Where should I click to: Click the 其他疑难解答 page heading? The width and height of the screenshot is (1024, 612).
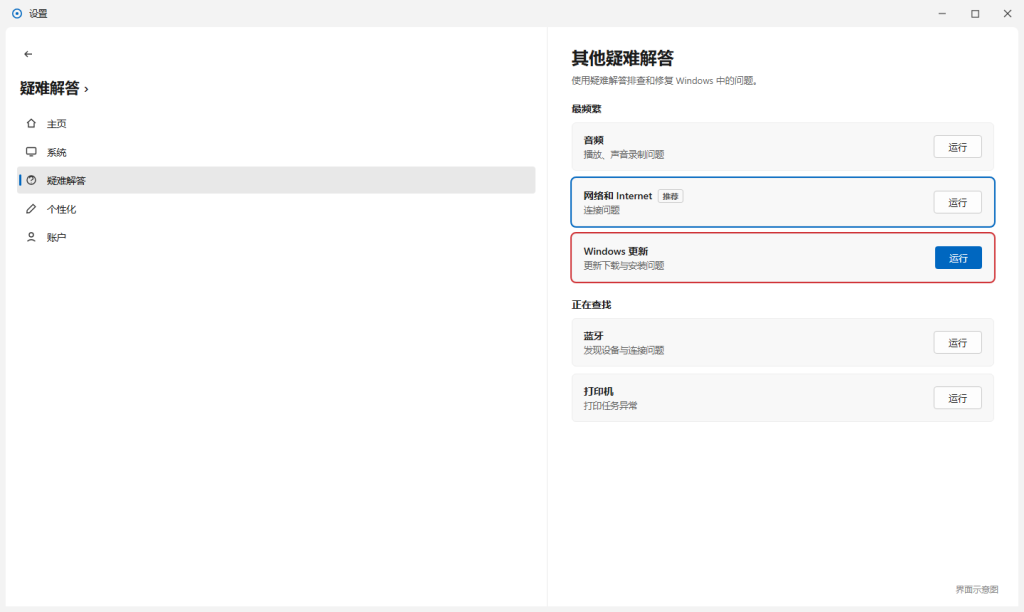click(x=622, y=58)
